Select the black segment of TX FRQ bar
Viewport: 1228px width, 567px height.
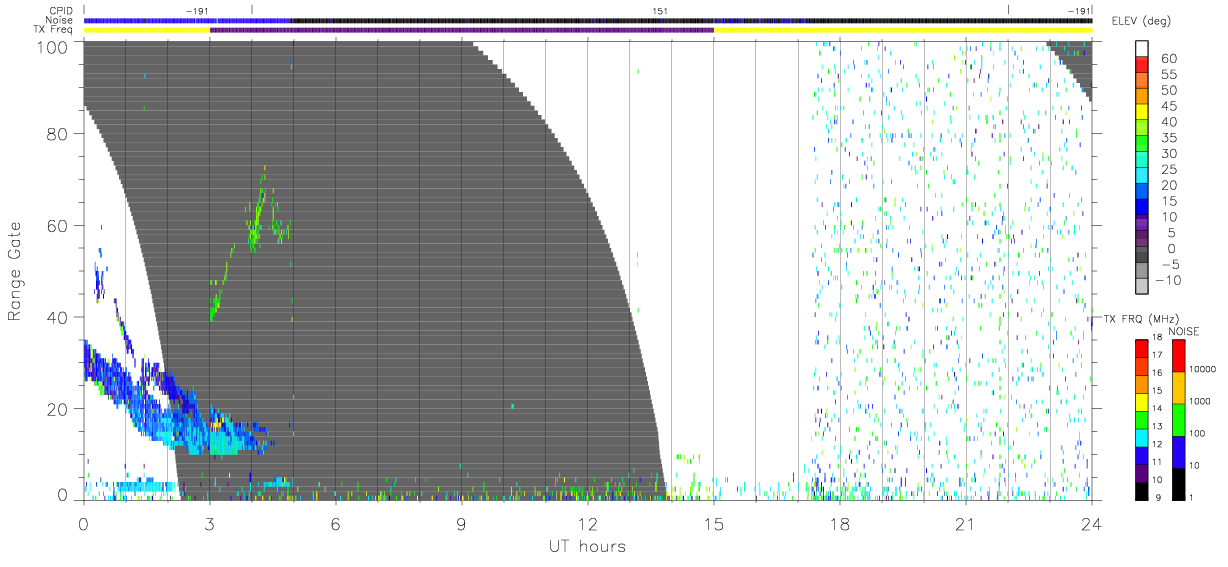pos(1142,490)
